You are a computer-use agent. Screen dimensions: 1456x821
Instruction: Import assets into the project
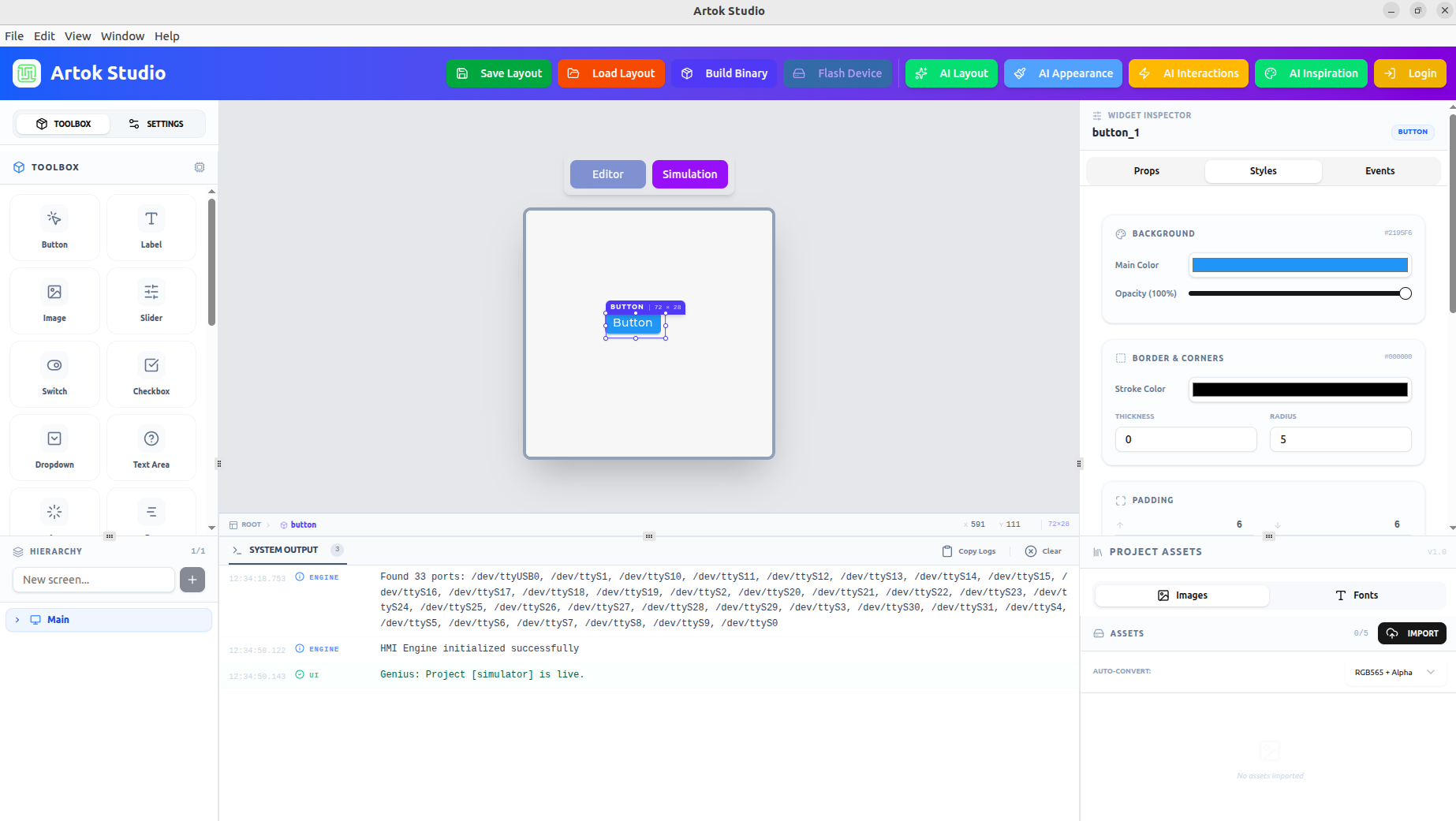1412,633
